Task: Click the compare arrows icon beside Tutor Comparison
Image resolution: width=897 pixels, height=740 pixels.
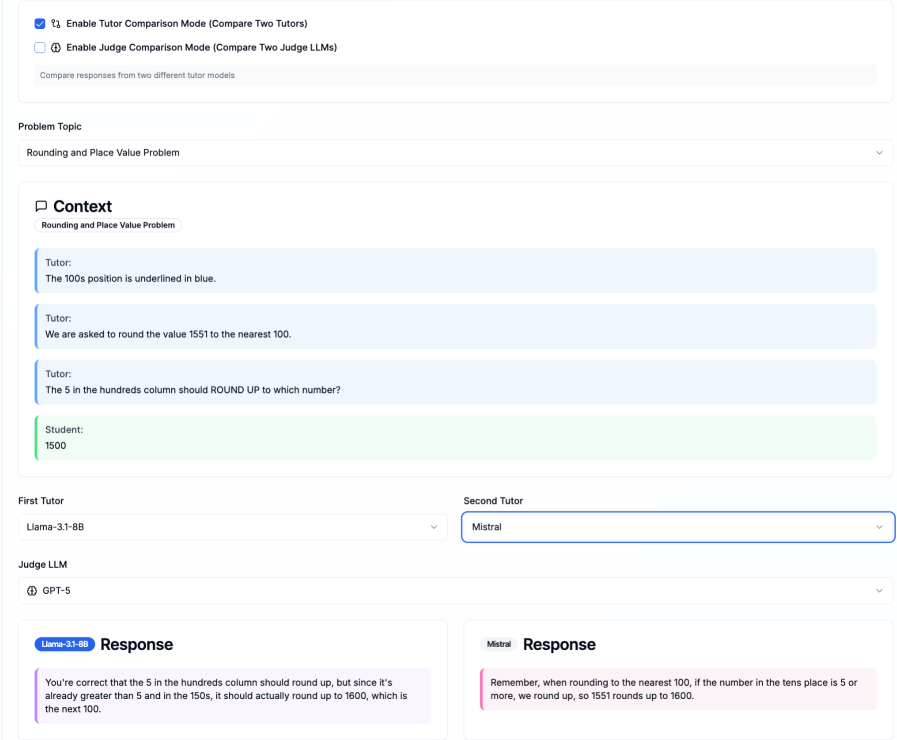Action: pyautogui.click(x=56, y=23)
